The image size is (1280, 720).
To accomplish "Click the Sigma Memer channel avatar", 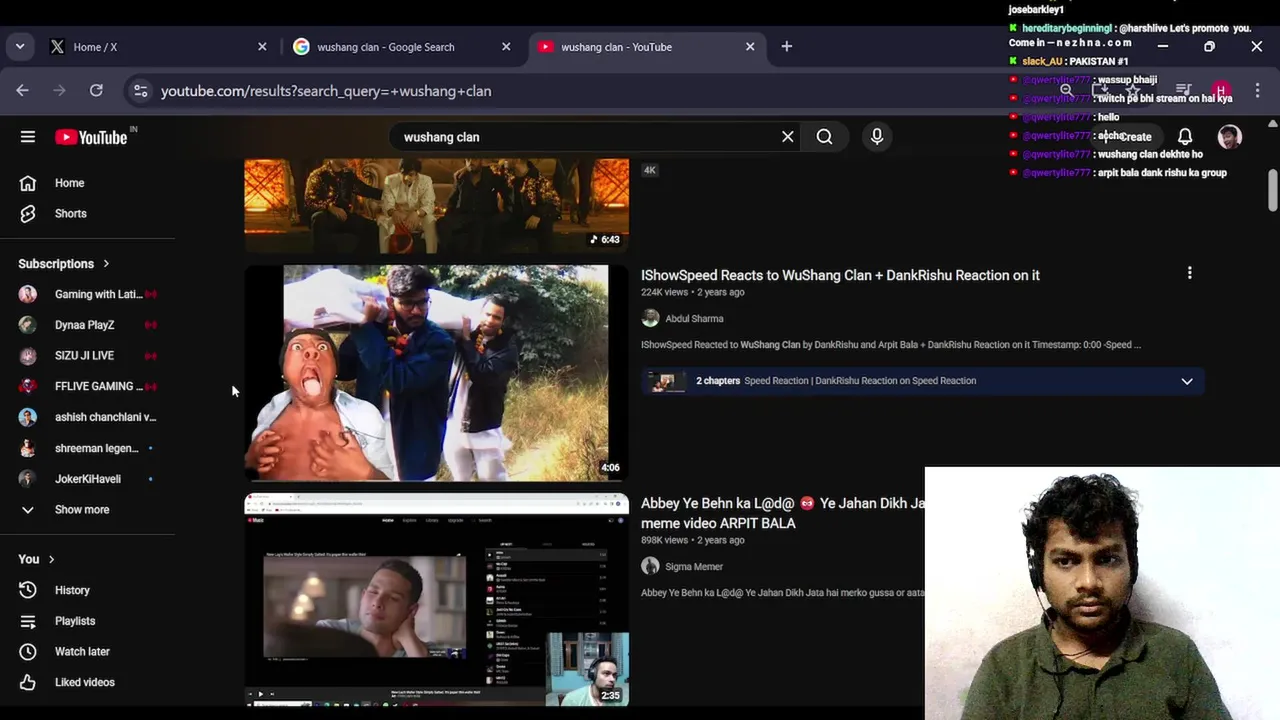I will pyautogui.click(x=650, y=566).
